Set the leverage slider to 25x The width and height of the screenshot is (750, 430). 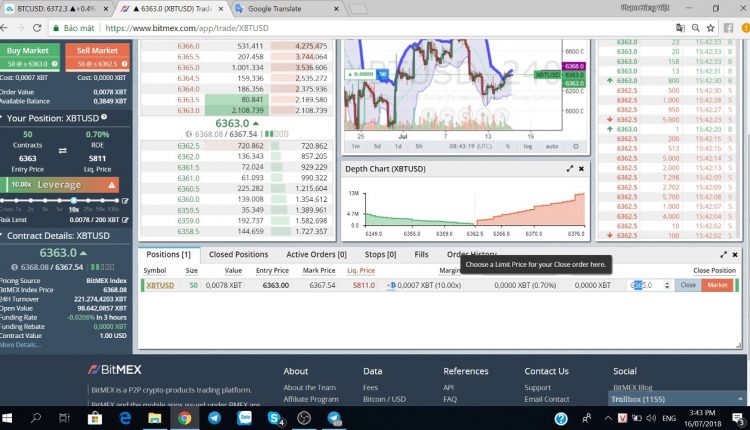point(88,200)
